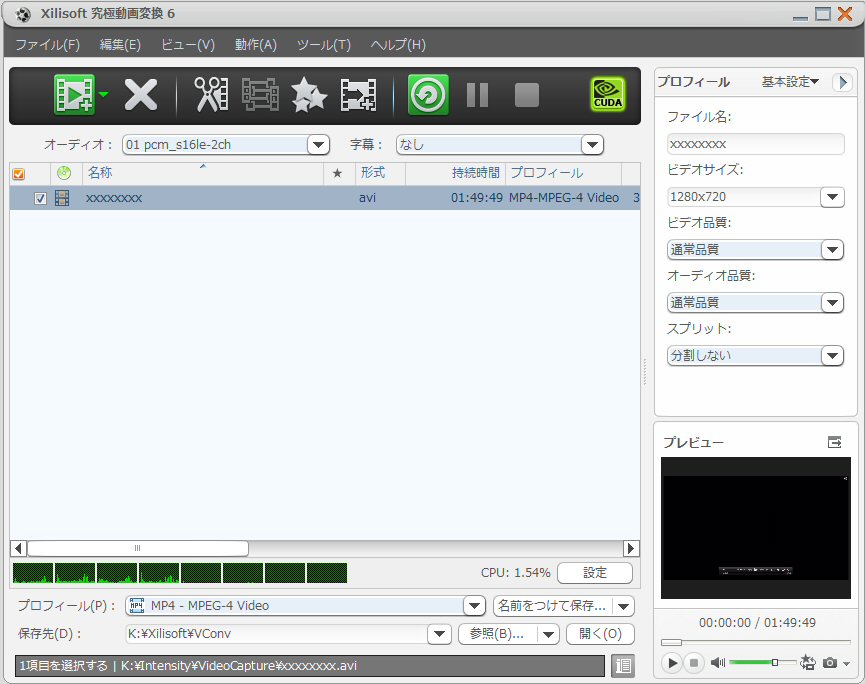Uncheck the xxxxxxxx file checkbox

(x=40, y=198)
